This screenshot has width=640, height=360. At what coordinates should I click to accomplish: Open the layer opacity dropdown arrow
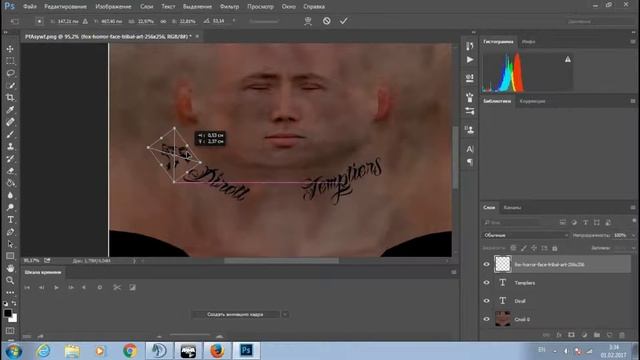click(x=633, y=236)
